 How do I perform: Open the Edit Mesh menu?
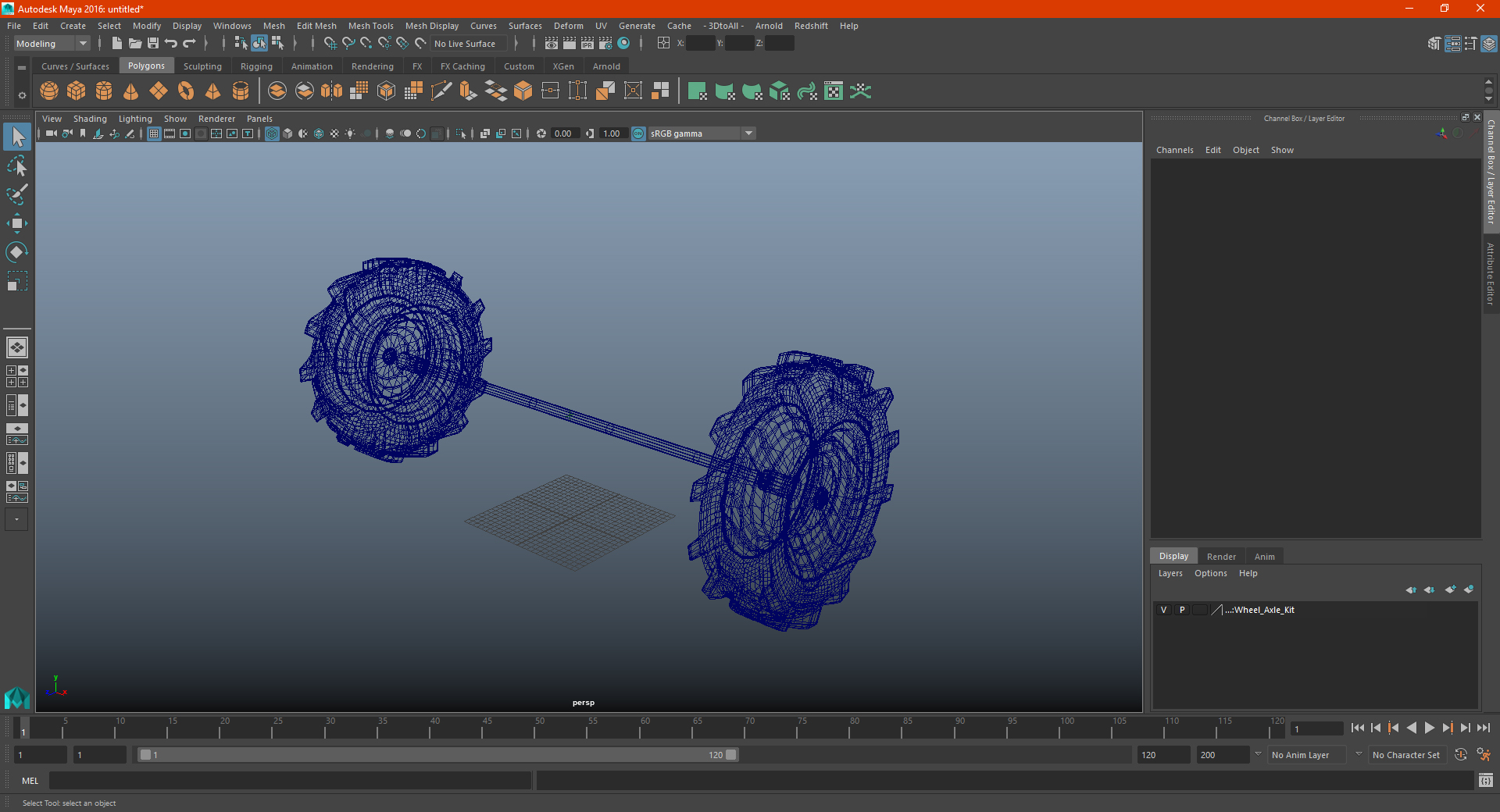tap(316, 26)
